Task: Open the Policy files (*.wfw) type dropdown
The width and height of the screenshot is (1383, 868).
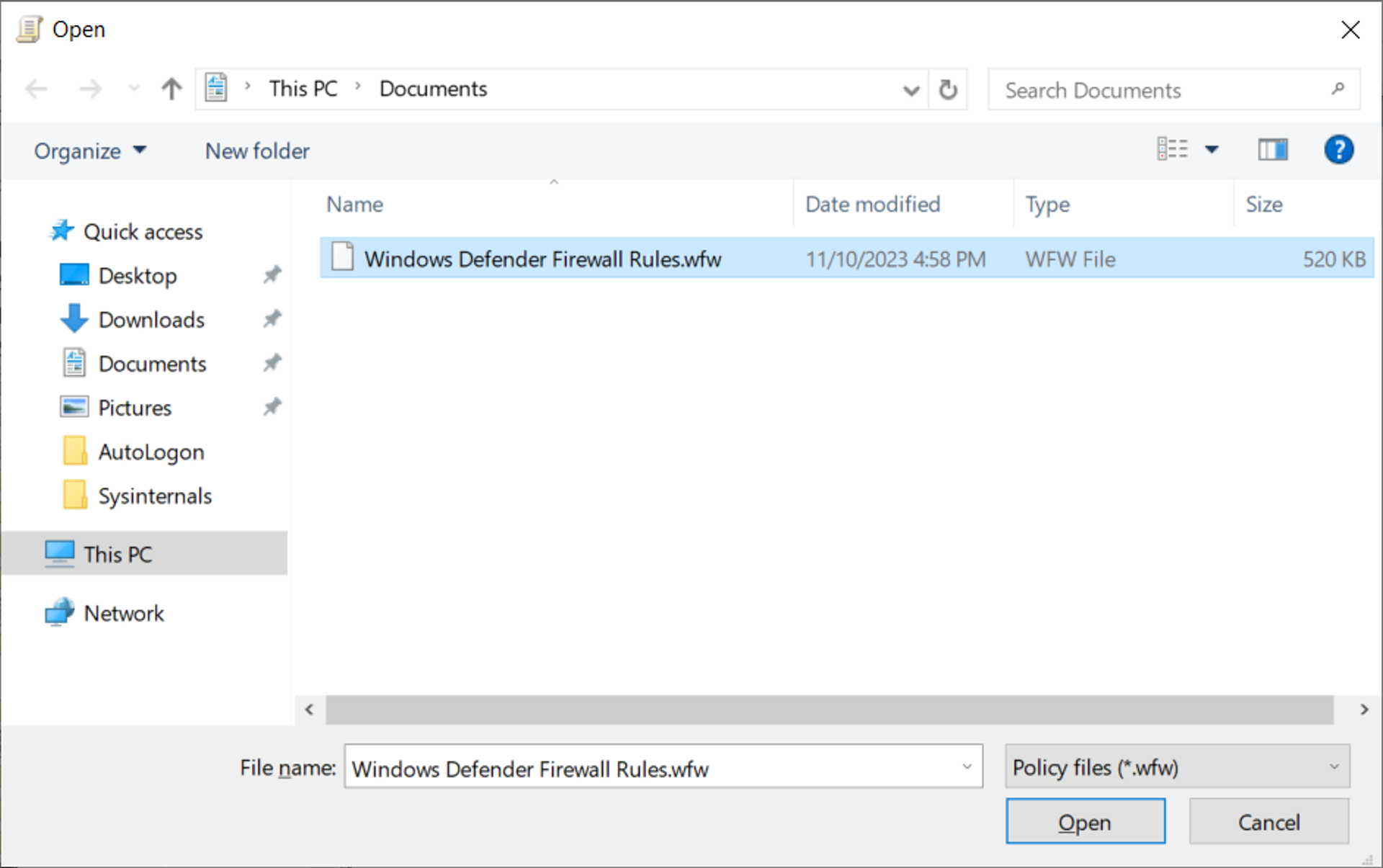Action: pos(1177,767)
